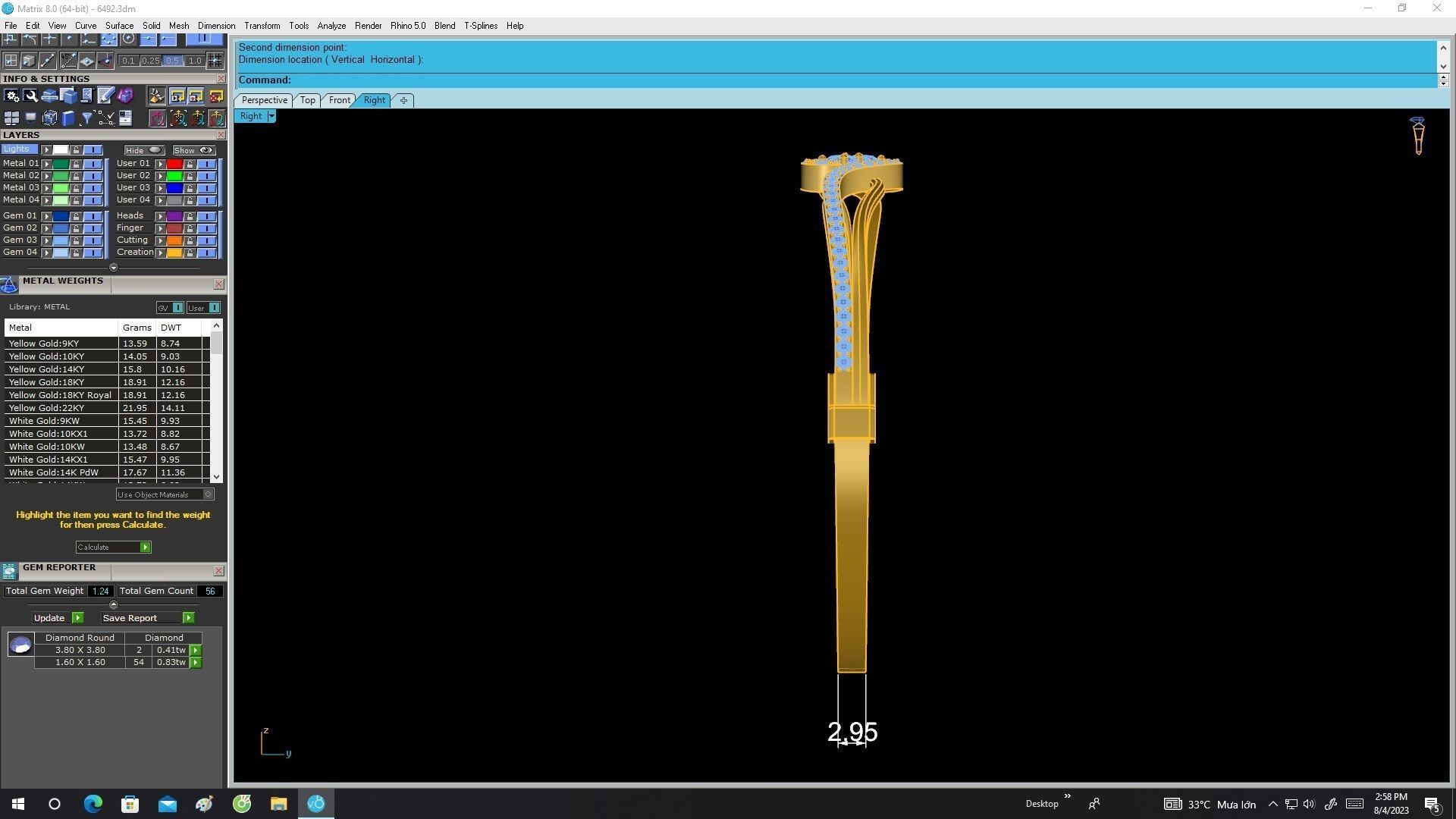Click the gears settings icon in Info & Settings
1456x819 pixels.
pos(11,96)
